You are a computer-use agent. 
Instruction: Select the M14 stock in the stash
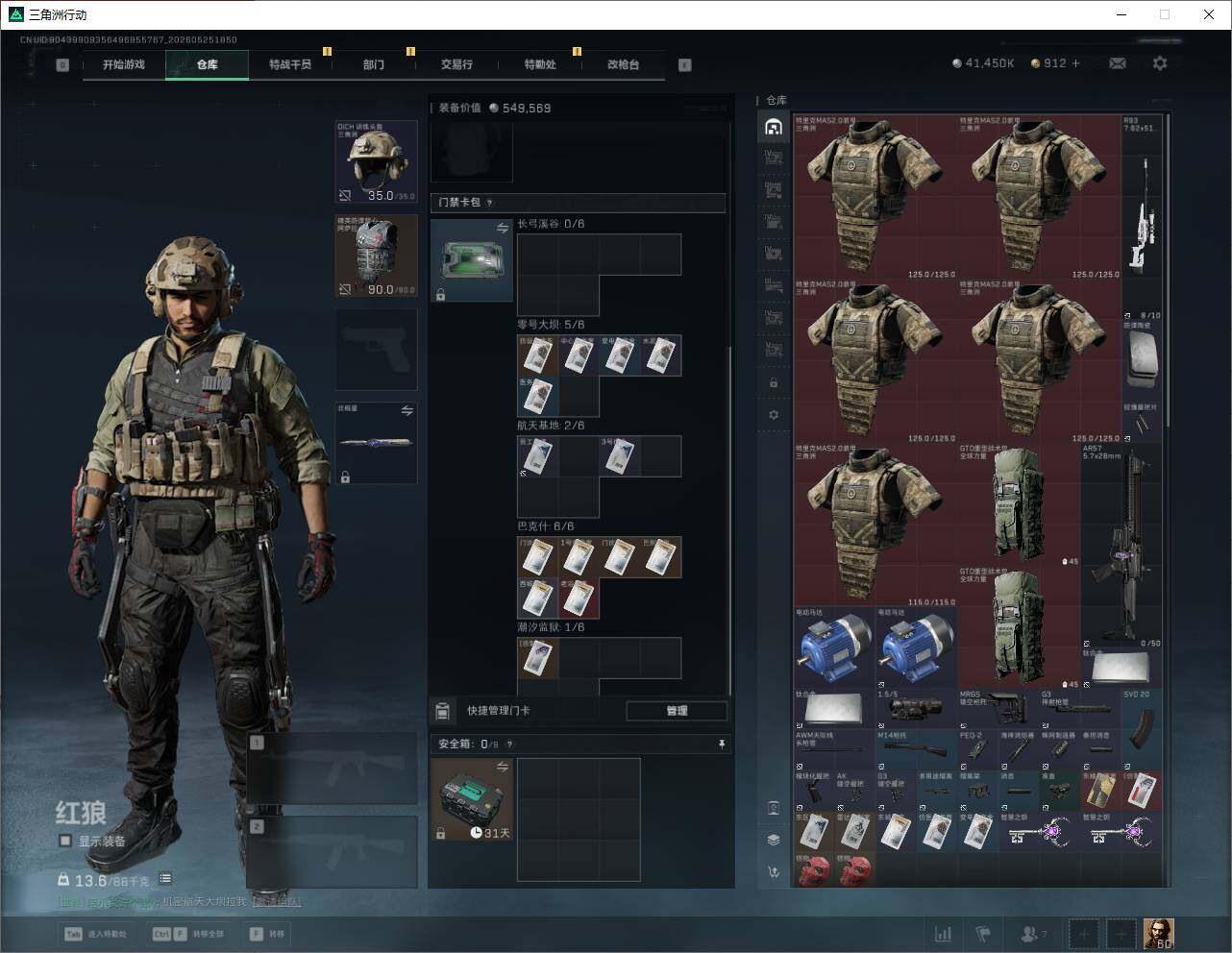(916, 749)
